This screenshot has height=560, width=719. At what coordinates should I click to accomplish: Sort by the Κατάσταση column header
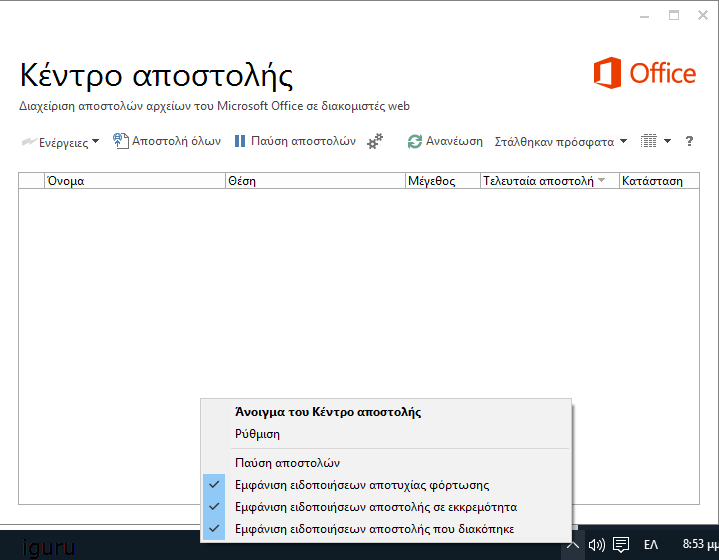point(659,181)
